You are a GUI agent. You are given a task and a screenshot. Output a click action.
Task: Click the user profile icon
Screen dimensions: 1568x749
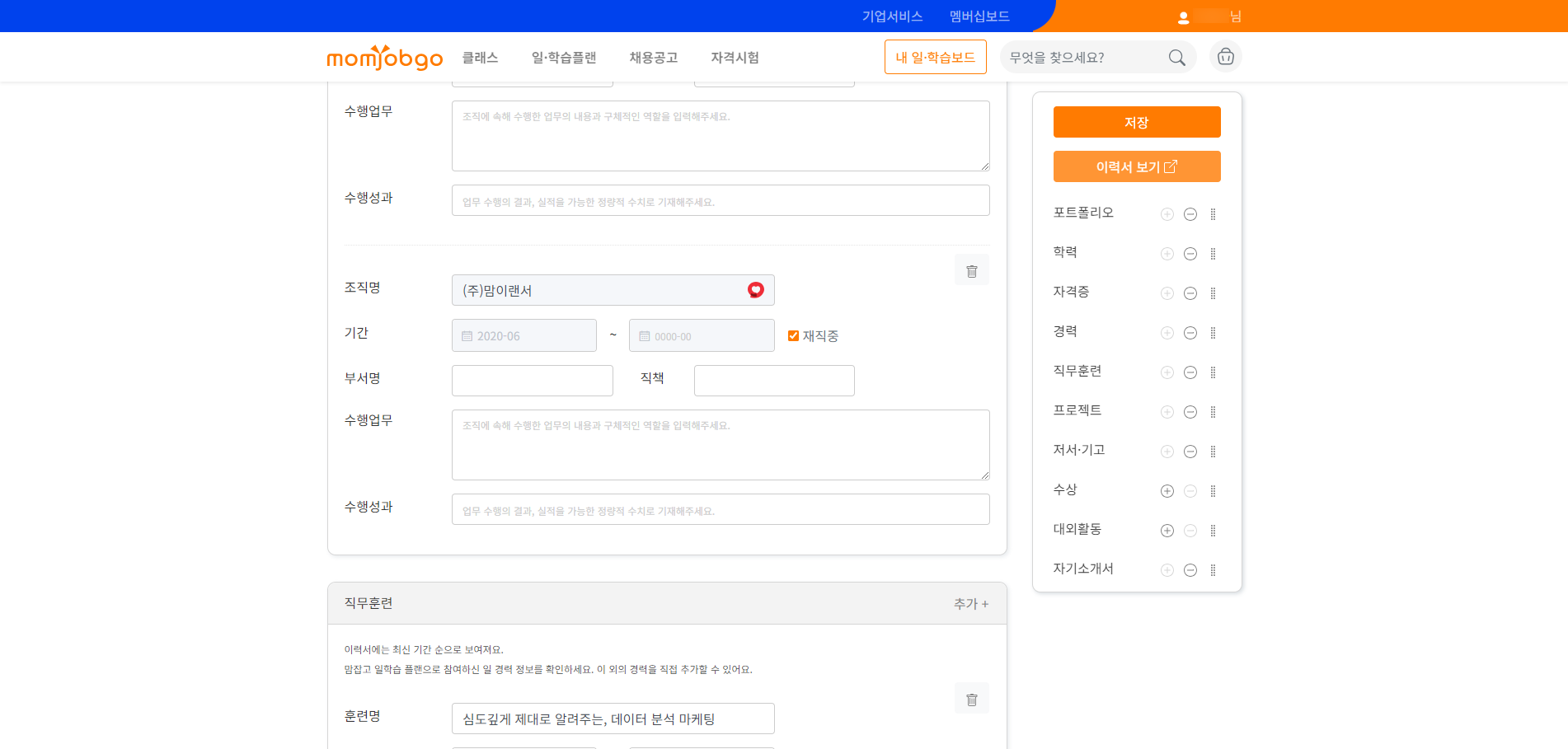click(1183, 17)
